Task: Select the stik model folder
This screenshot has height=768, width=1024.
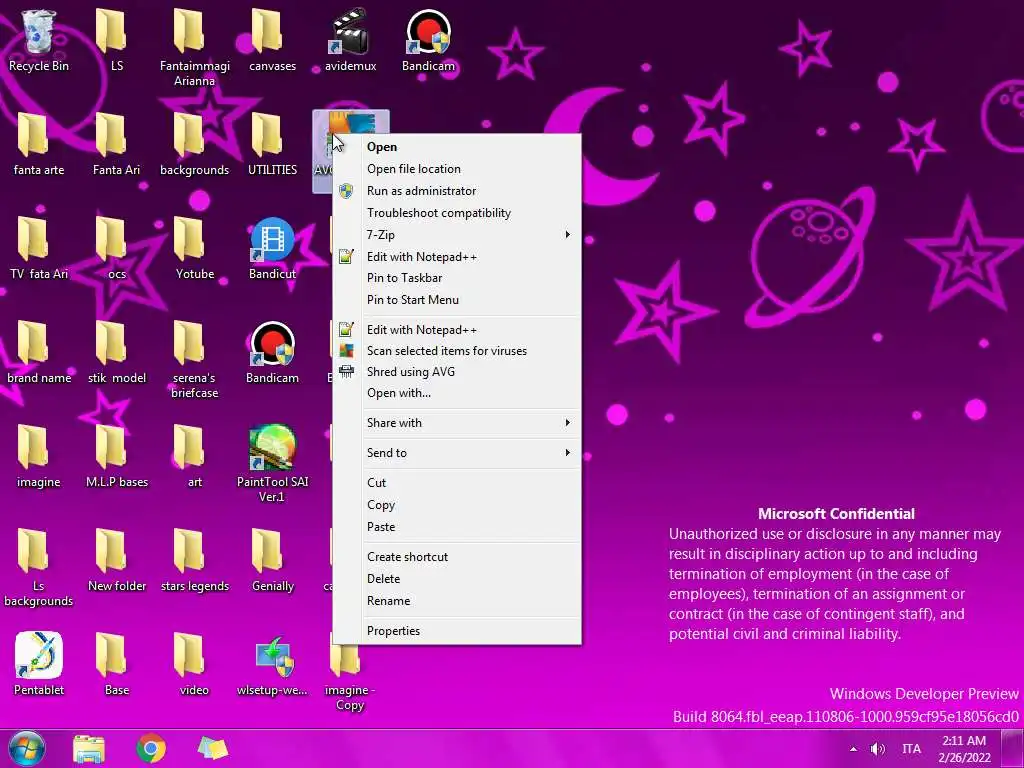Action: tap(116, 352)
